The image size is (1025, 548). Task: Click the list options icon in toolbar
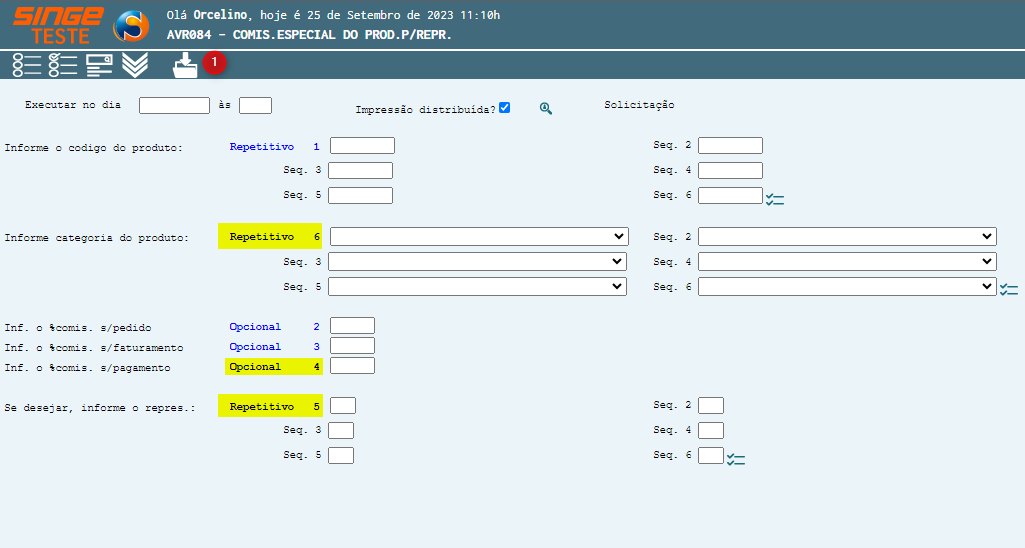pyautogui.click(x=27, y=65)
